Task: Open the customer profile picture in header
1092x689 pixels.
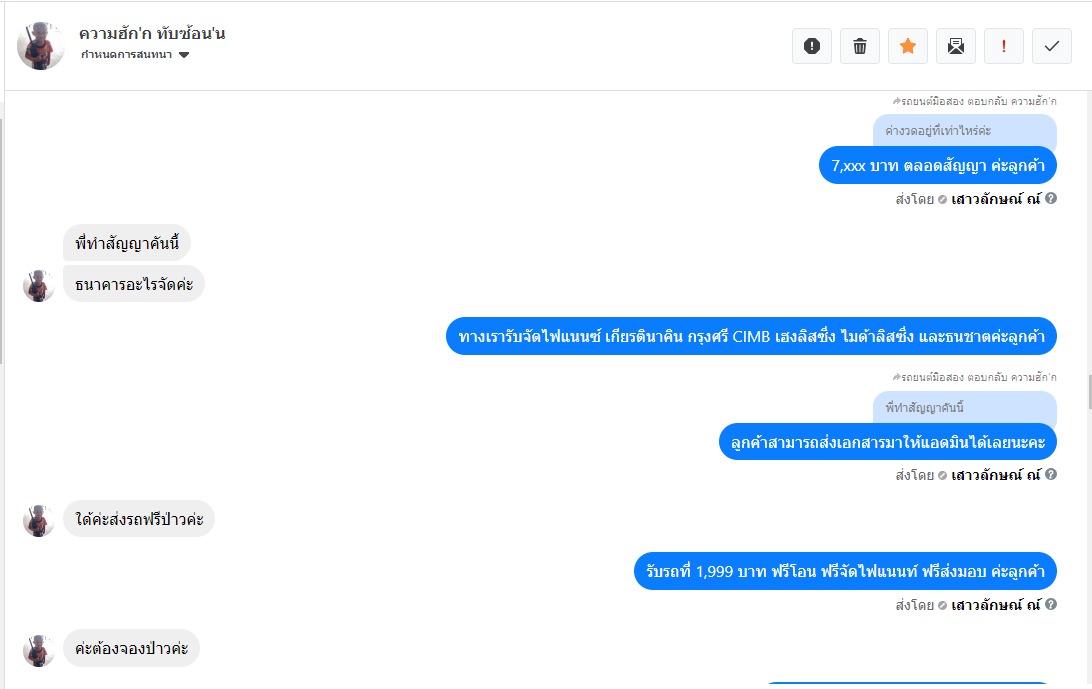Action: tap(40, 46)
